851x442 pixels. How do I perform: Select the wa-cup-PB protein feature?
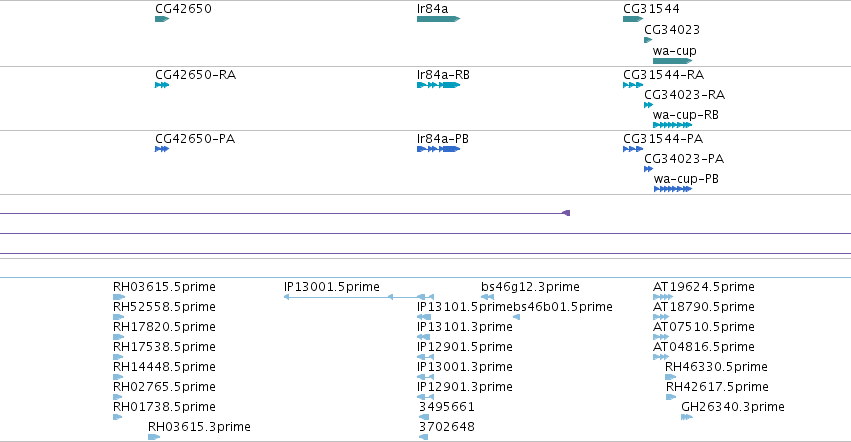click(x=673, y=189)
